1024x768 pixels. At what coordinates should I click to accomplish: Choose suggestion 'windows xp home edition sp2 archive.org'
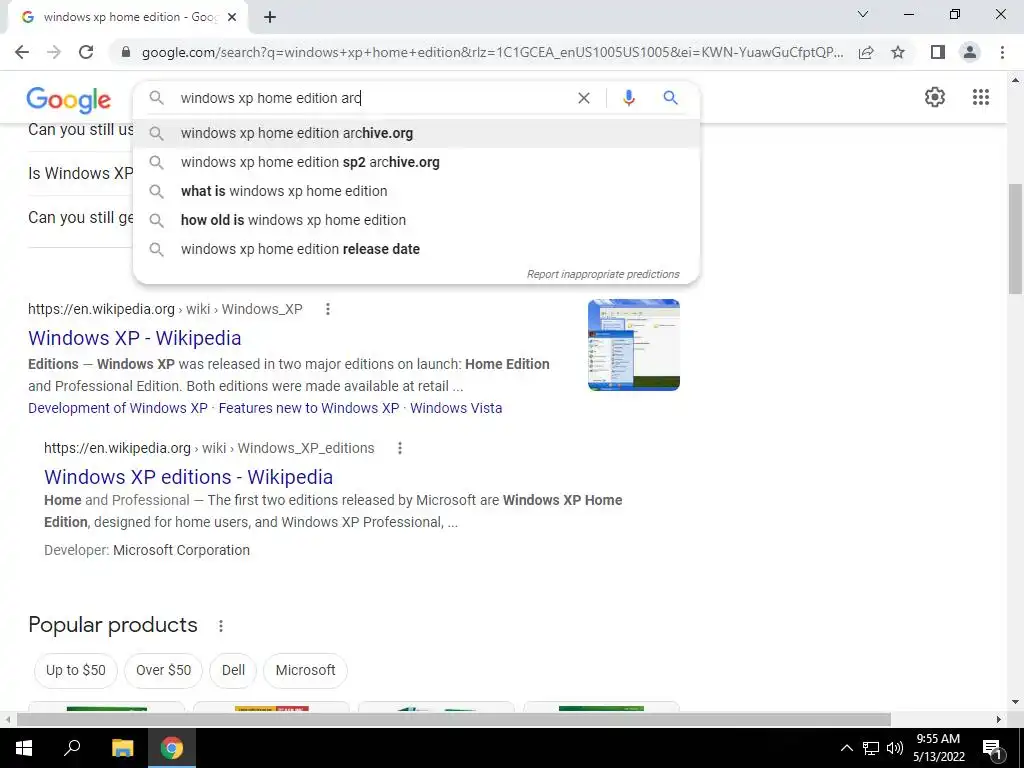click(x=416, y=162)
